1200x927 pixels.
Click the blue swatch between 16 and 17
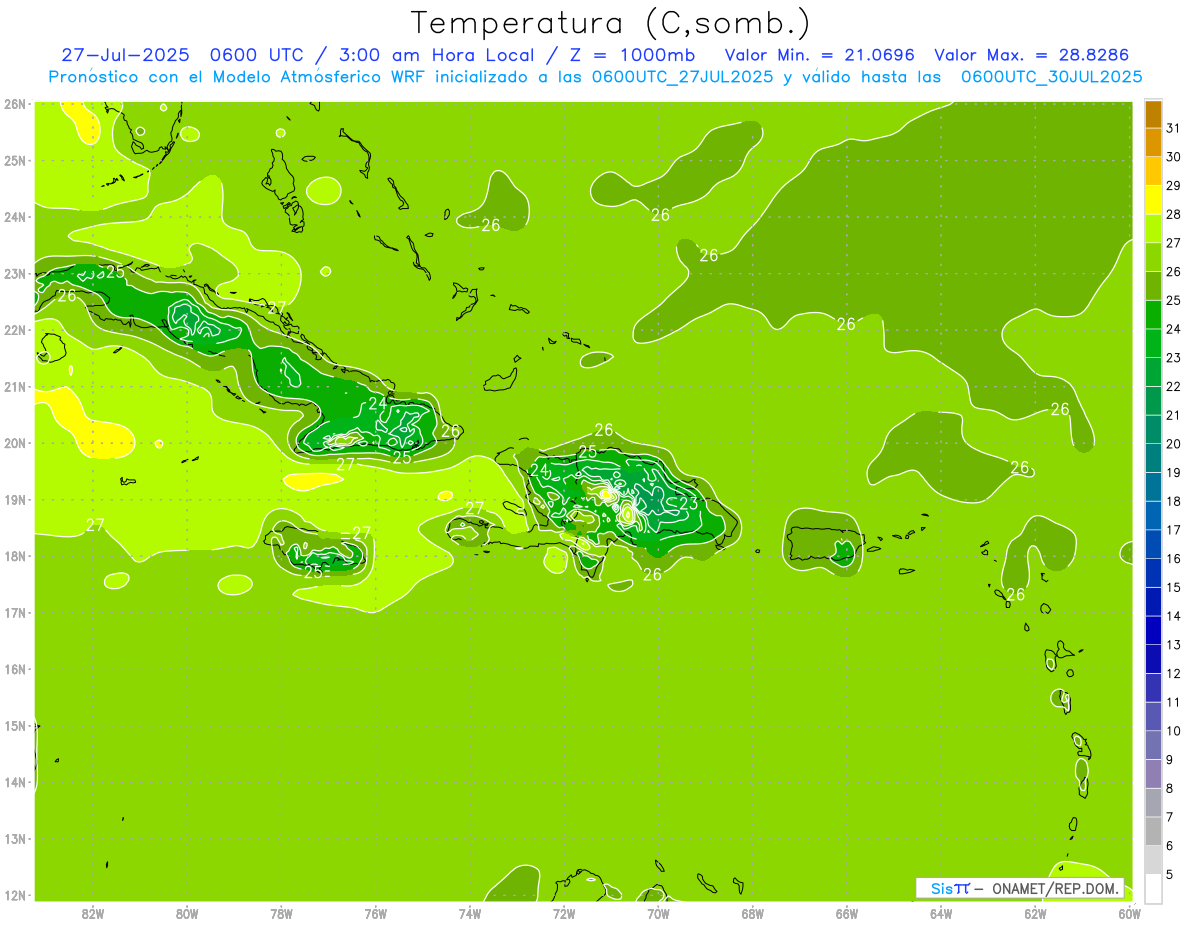click(x=1153, y=545)
